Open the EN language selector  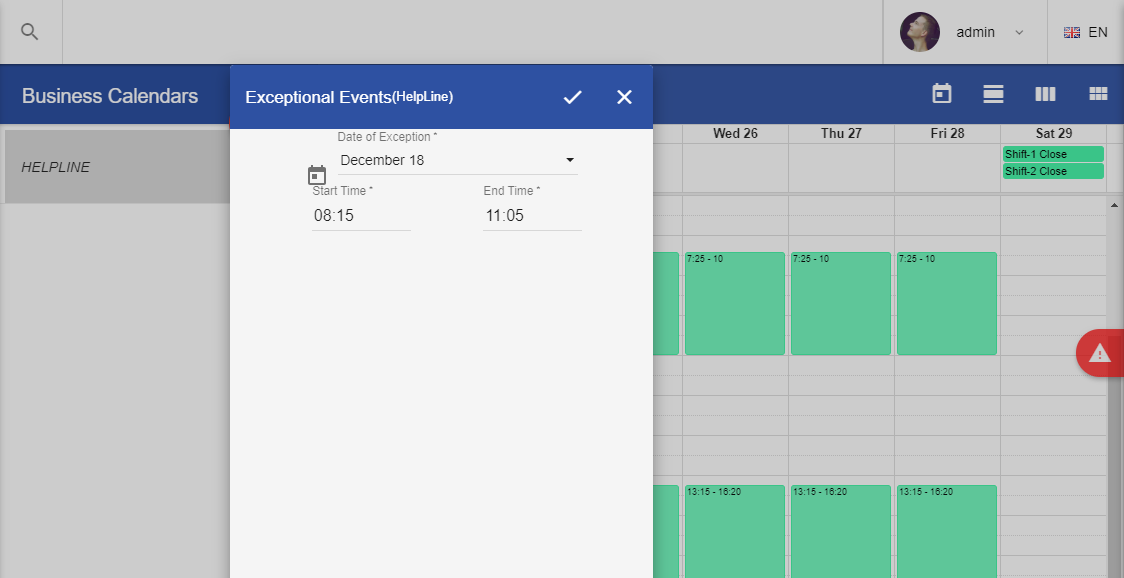(1086, 32)
